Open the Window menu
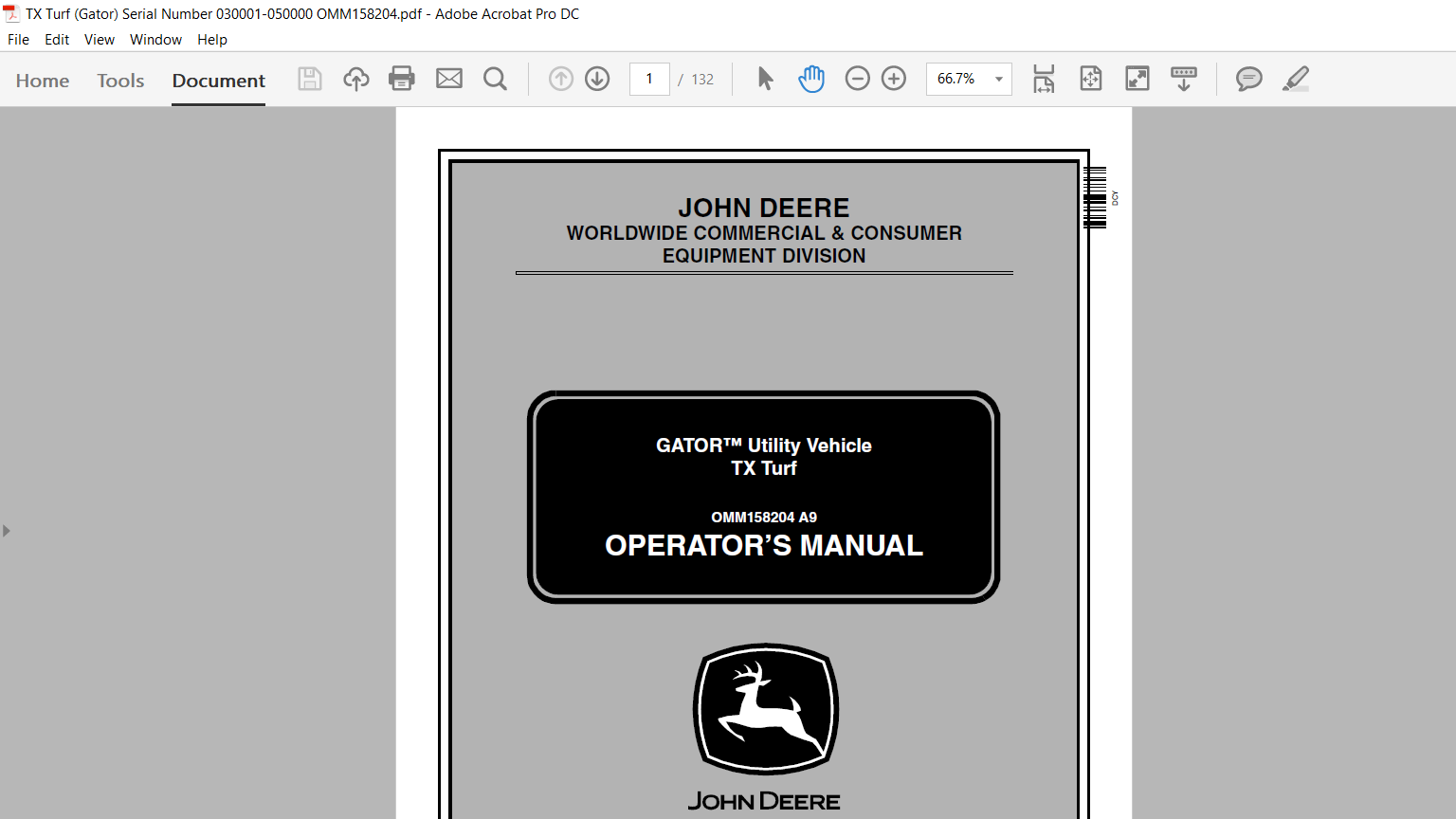 tap(155, 40)
